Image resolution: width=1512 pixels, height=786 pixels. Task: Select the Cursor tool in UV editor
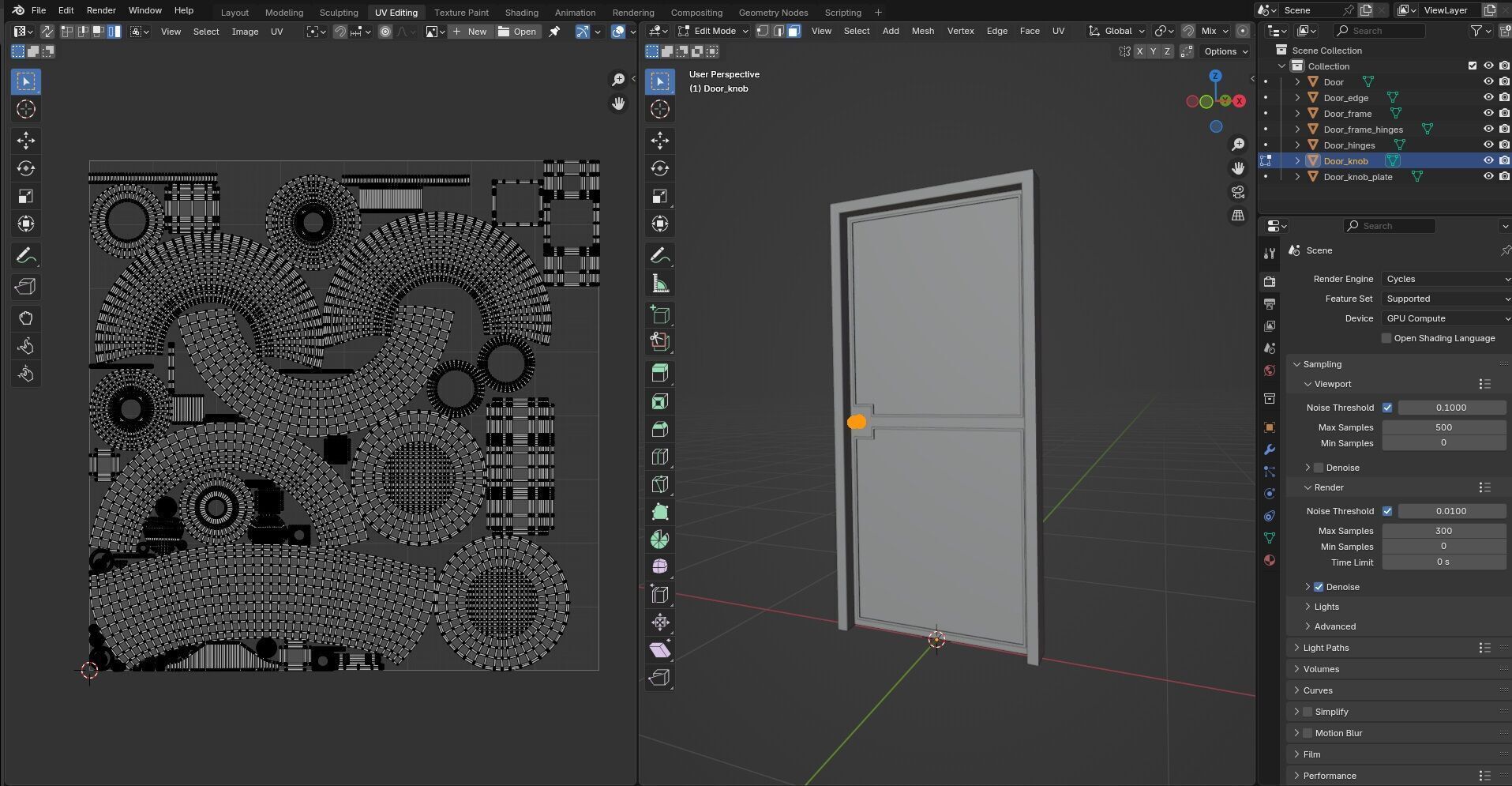tap(26, 109)
